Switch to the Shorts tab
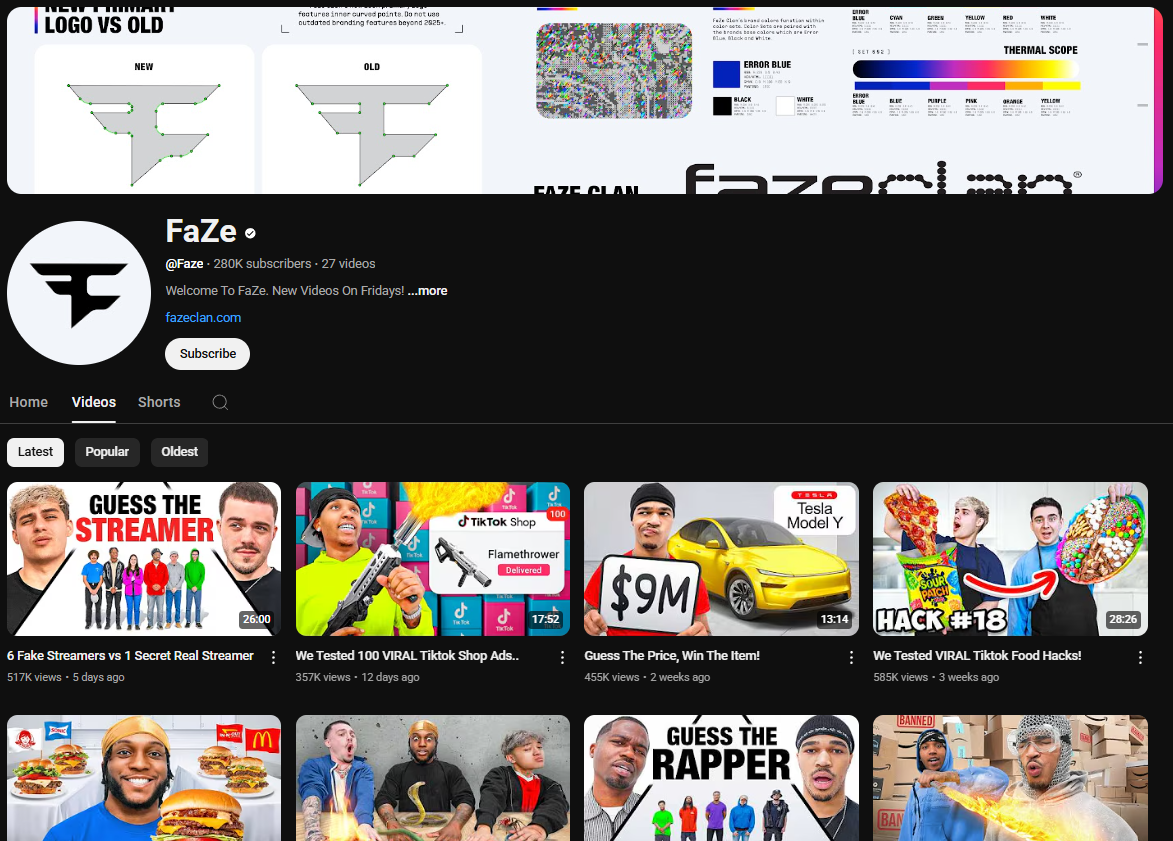Screen dimensions: 1173x841 pos(159,402)
